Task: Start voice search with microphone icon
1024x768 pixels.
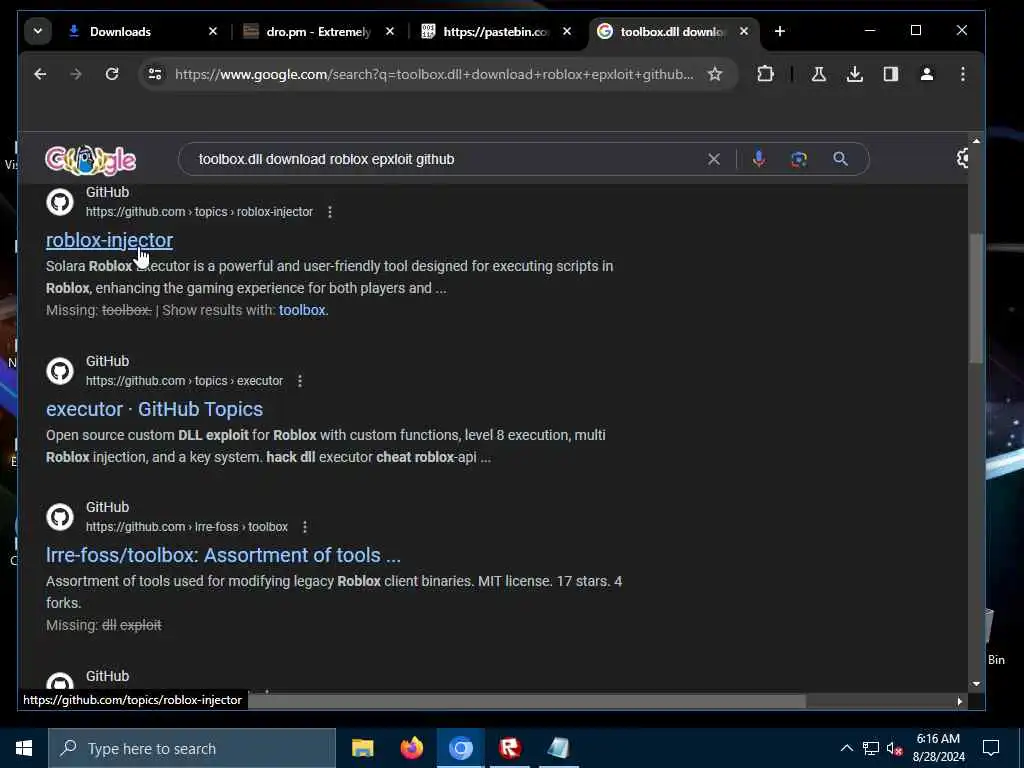Action: pos(759,159)
